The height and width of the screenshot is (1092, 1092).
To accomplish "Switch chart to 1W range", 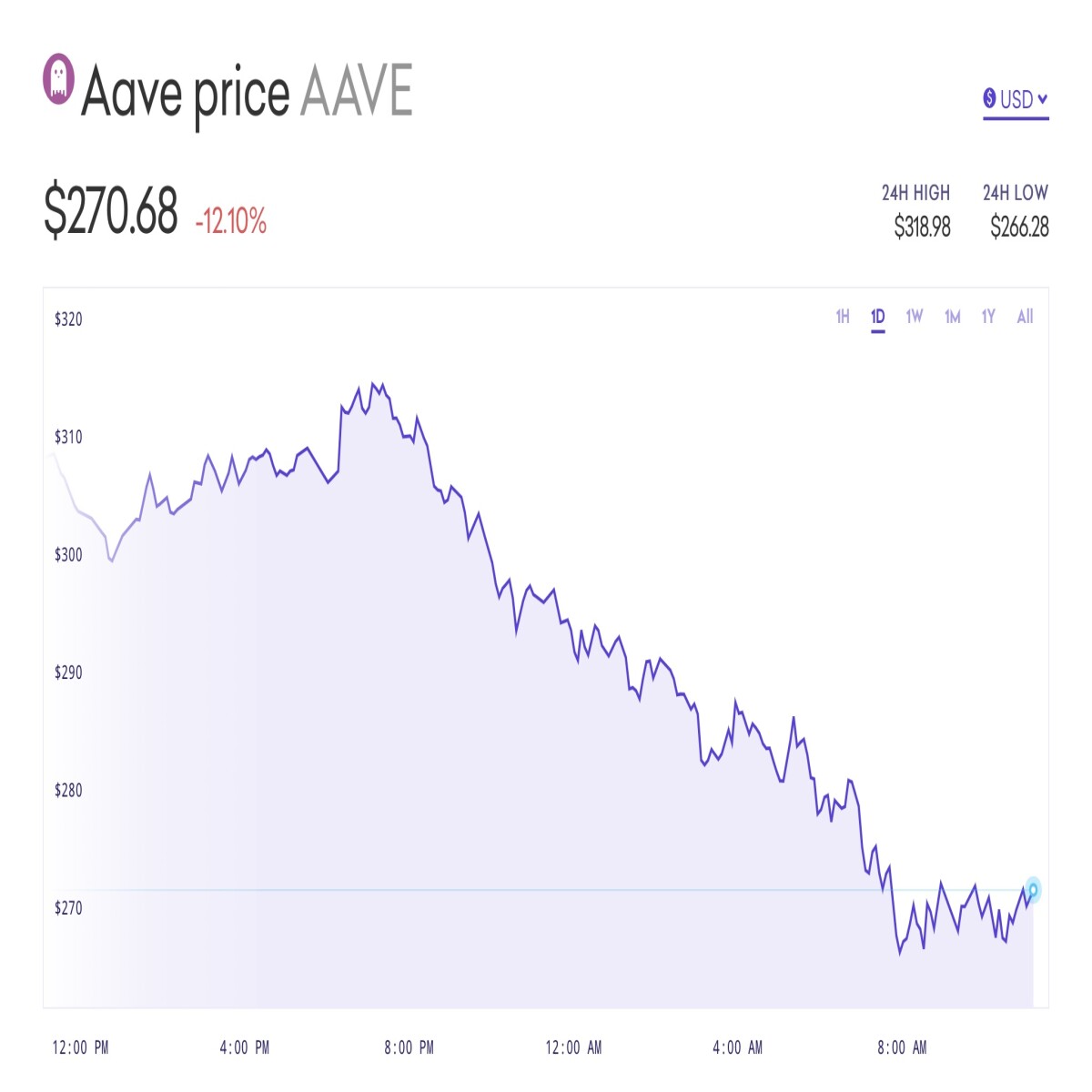I will tap(915, 317).
